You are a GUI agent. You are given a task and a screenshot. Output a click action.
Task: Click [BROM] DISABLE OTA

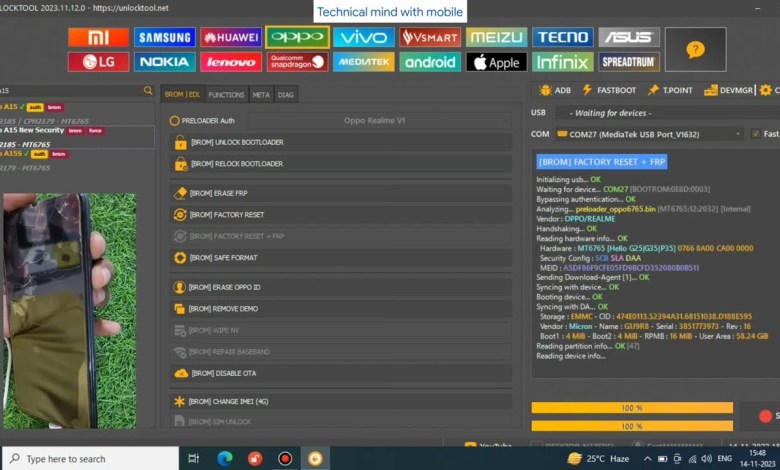[x=341, y=373]
